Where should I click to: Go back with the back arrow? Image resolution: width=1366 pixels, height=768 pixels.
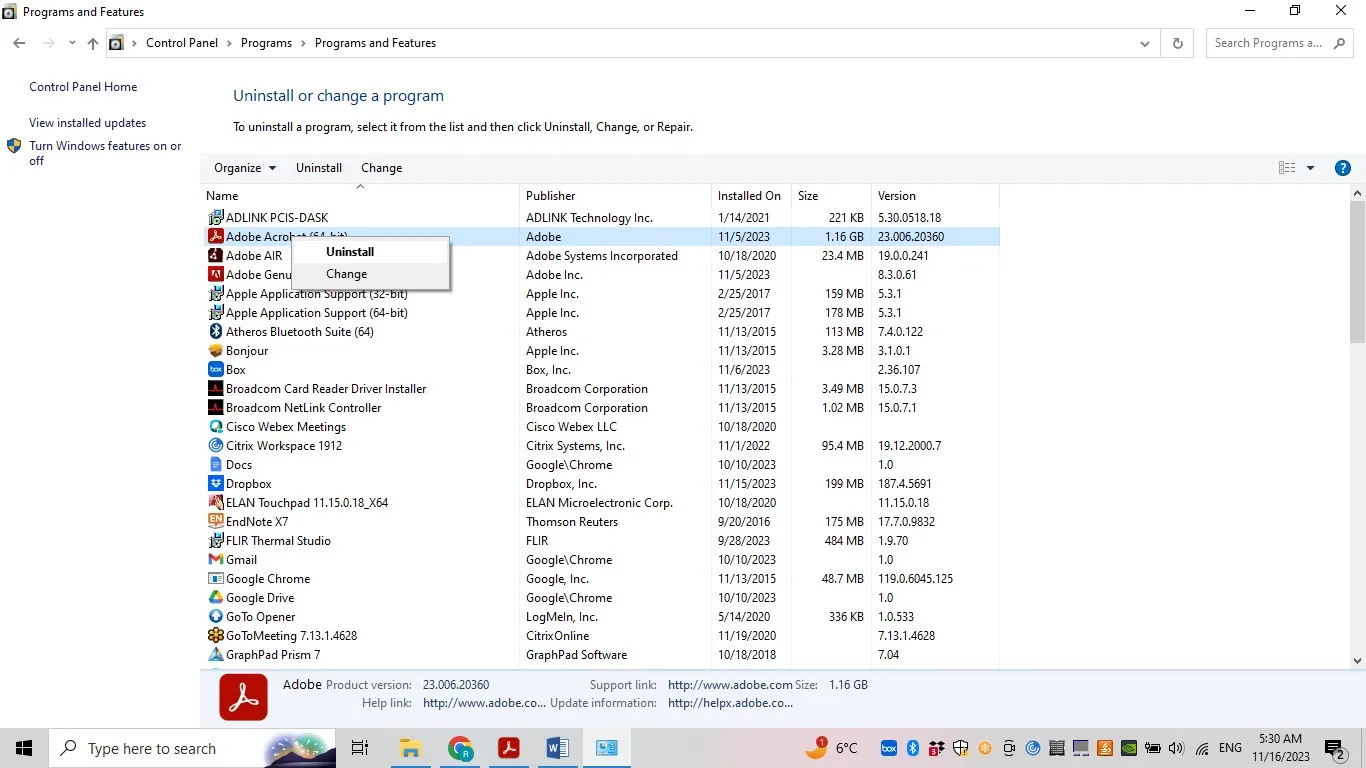pyautogui.click(x=19, y=43)
